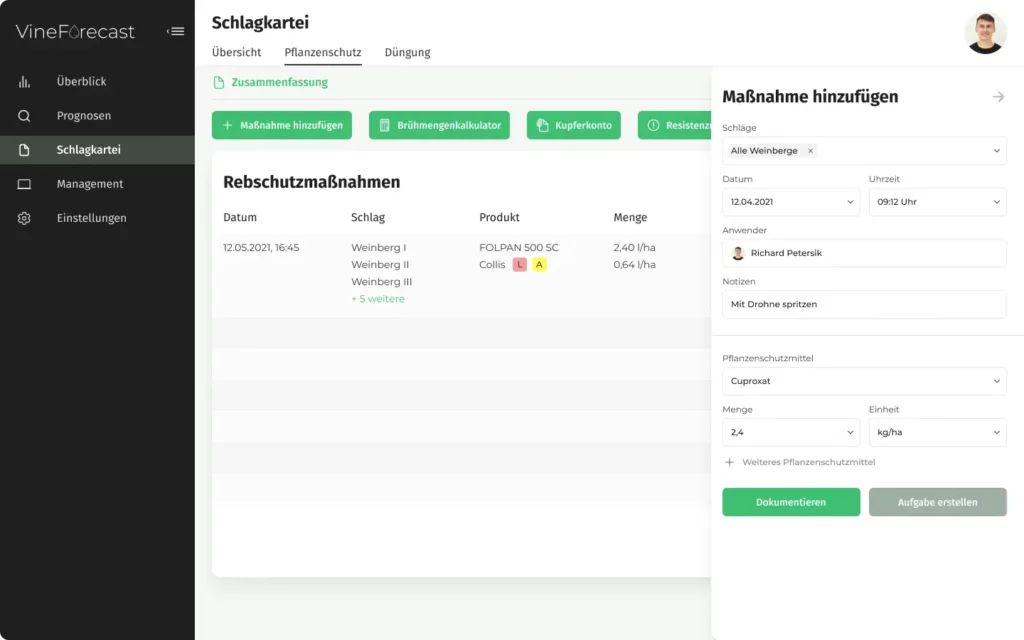Click the Management laptop icon
Image resolution: width=1024 pixels, height=640 pixels.
pyautogui.click(x=24, y=184)
